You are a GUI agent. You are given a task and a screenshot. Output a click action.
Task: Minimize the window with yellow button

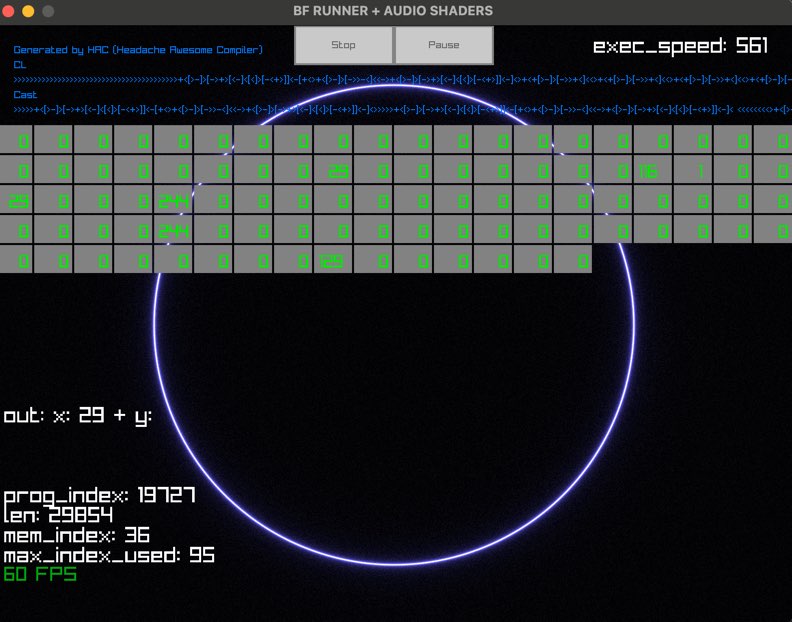(28, 11)
